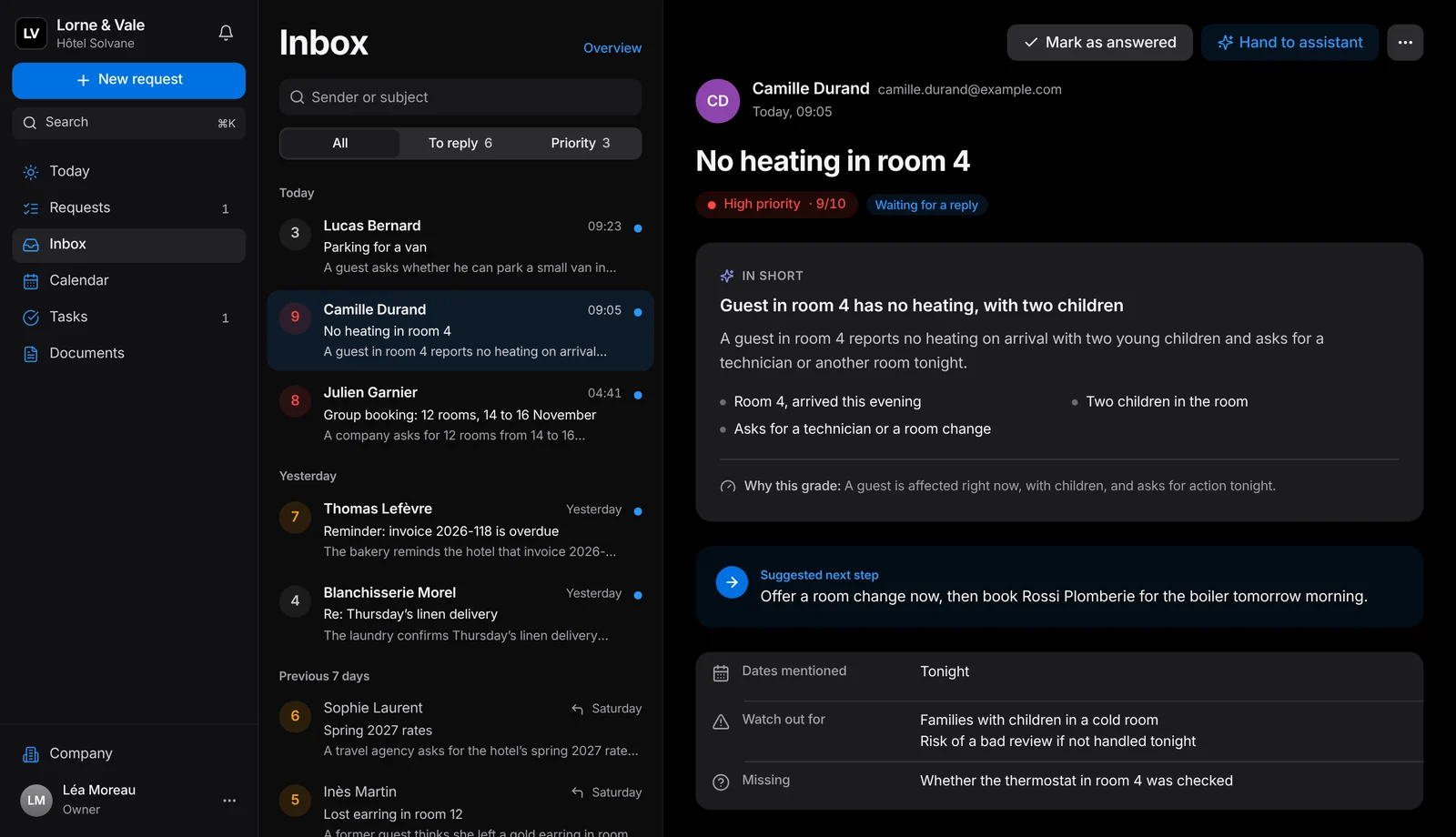
Task: Click the replied arrow icon on Sophie Laurent
Action: click(x=577, y=709)
